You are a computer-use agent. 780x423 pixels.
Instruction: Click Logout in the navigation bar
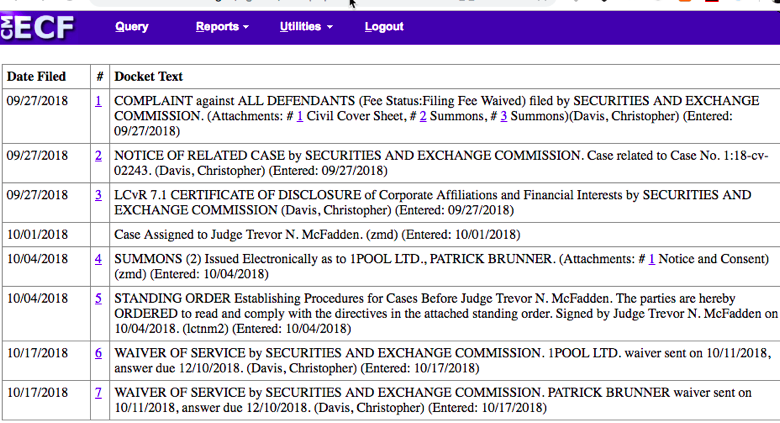click(384, 27)
